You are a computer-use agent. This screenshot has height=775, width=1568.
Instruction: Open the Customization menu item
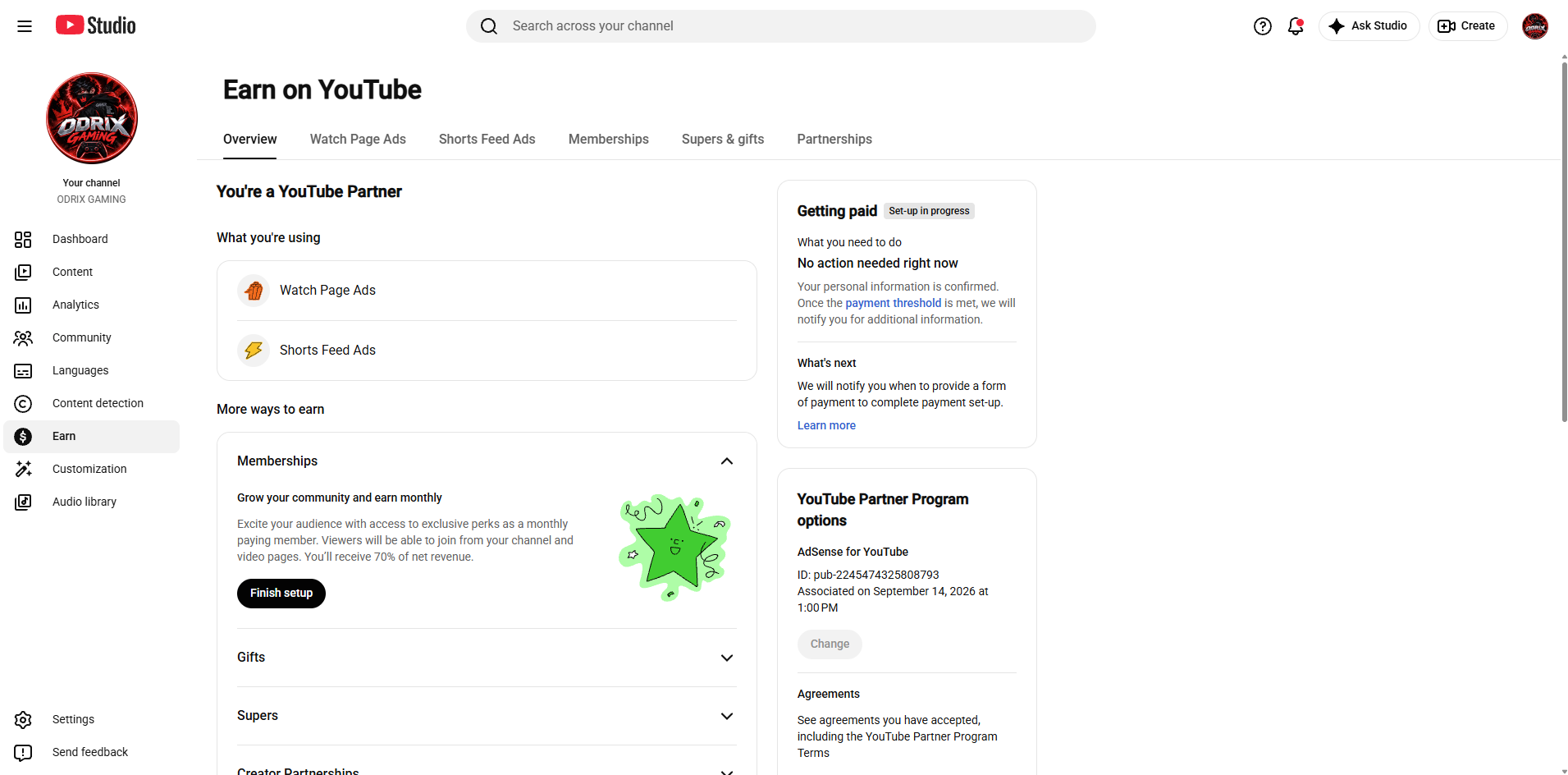point(92,469)
